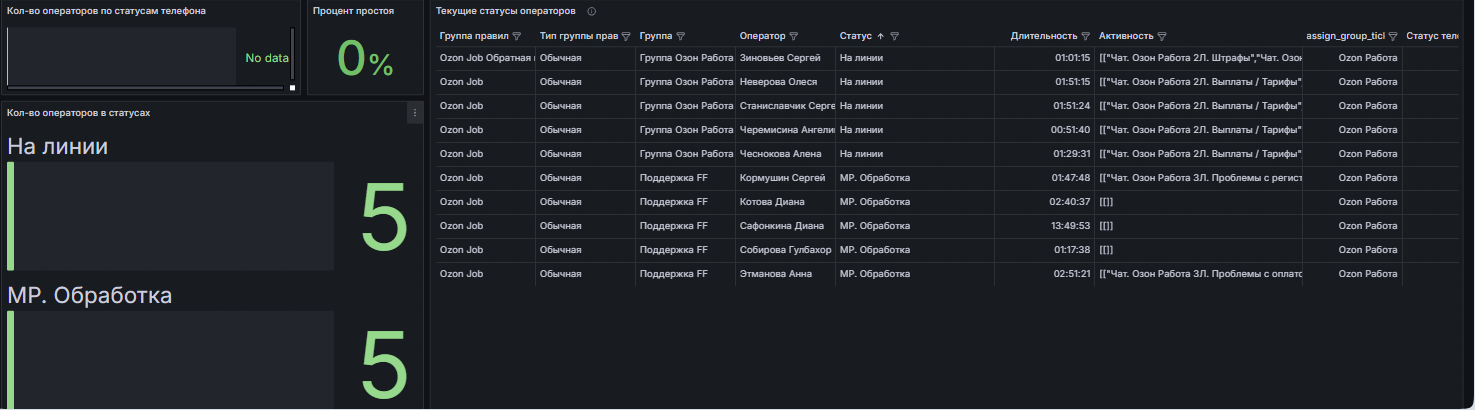
Task: Open filter for Тип группы прав column
Action: pos(626,36)
